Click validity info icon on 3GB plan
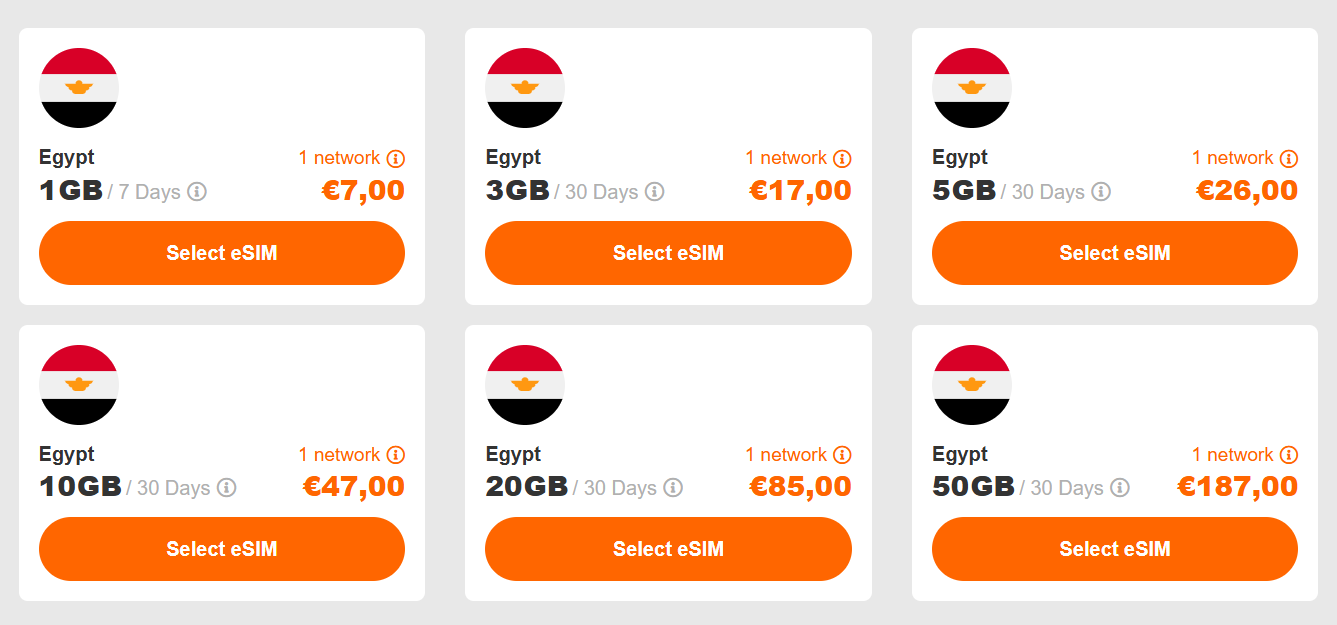The image size is (1337, 625). pyautogui.click(x=654, y=191)
